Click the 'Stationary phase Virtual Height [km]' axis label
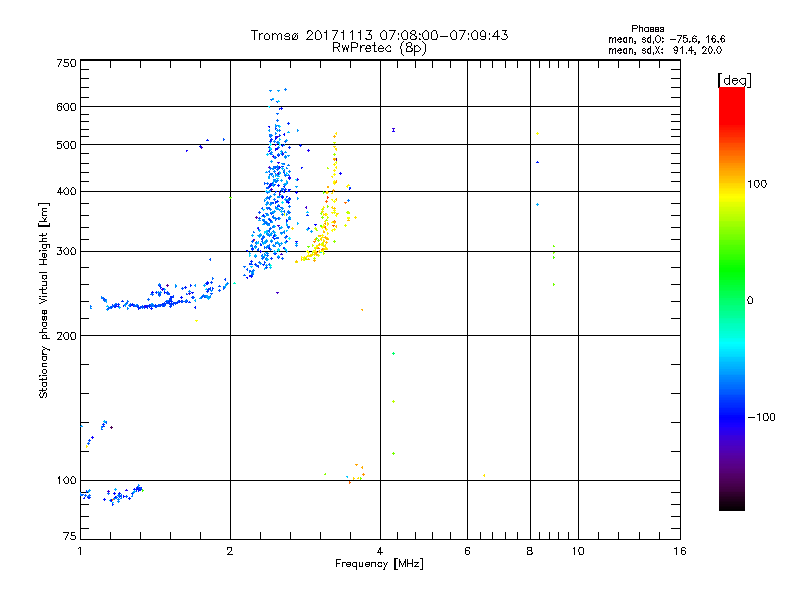This screenshot has height=600, width=800. (43, 301)
